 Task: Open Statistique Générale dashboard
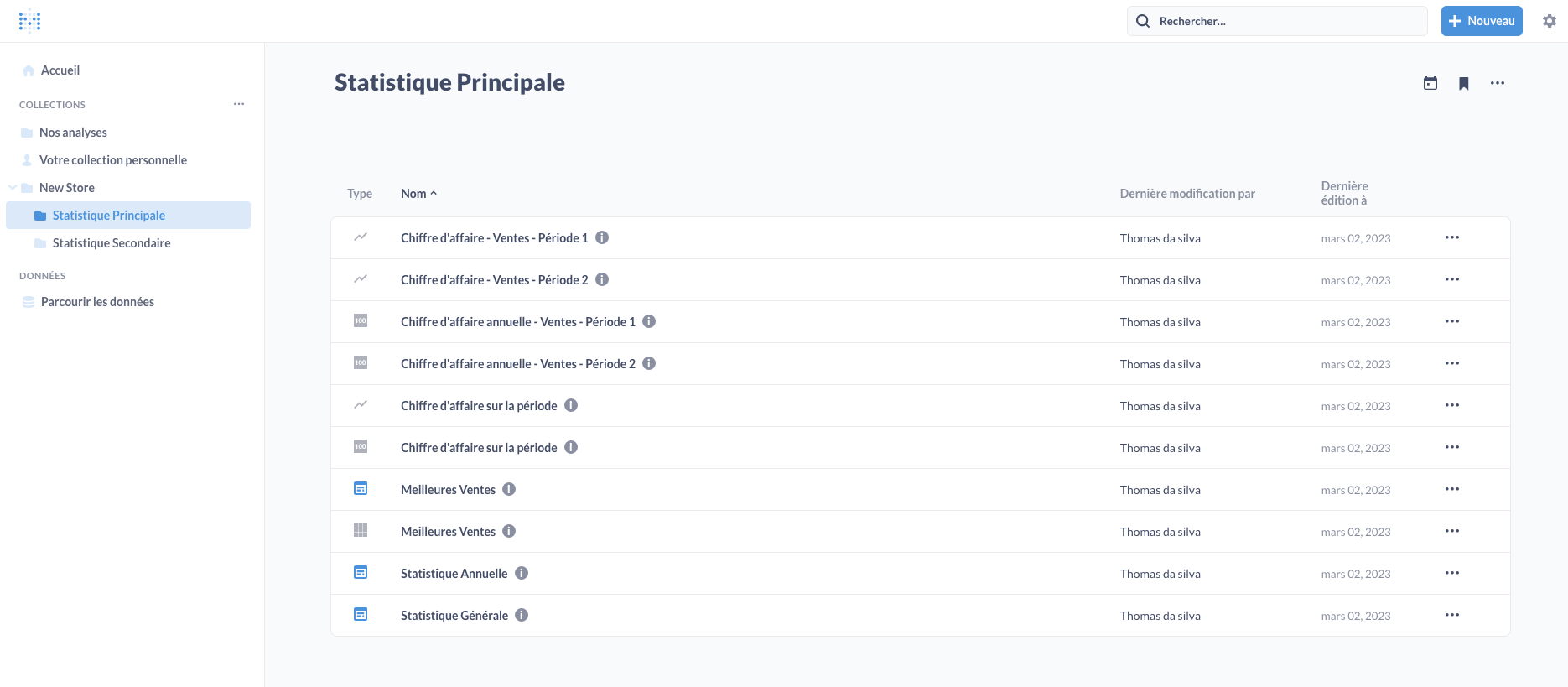point(454,616)
